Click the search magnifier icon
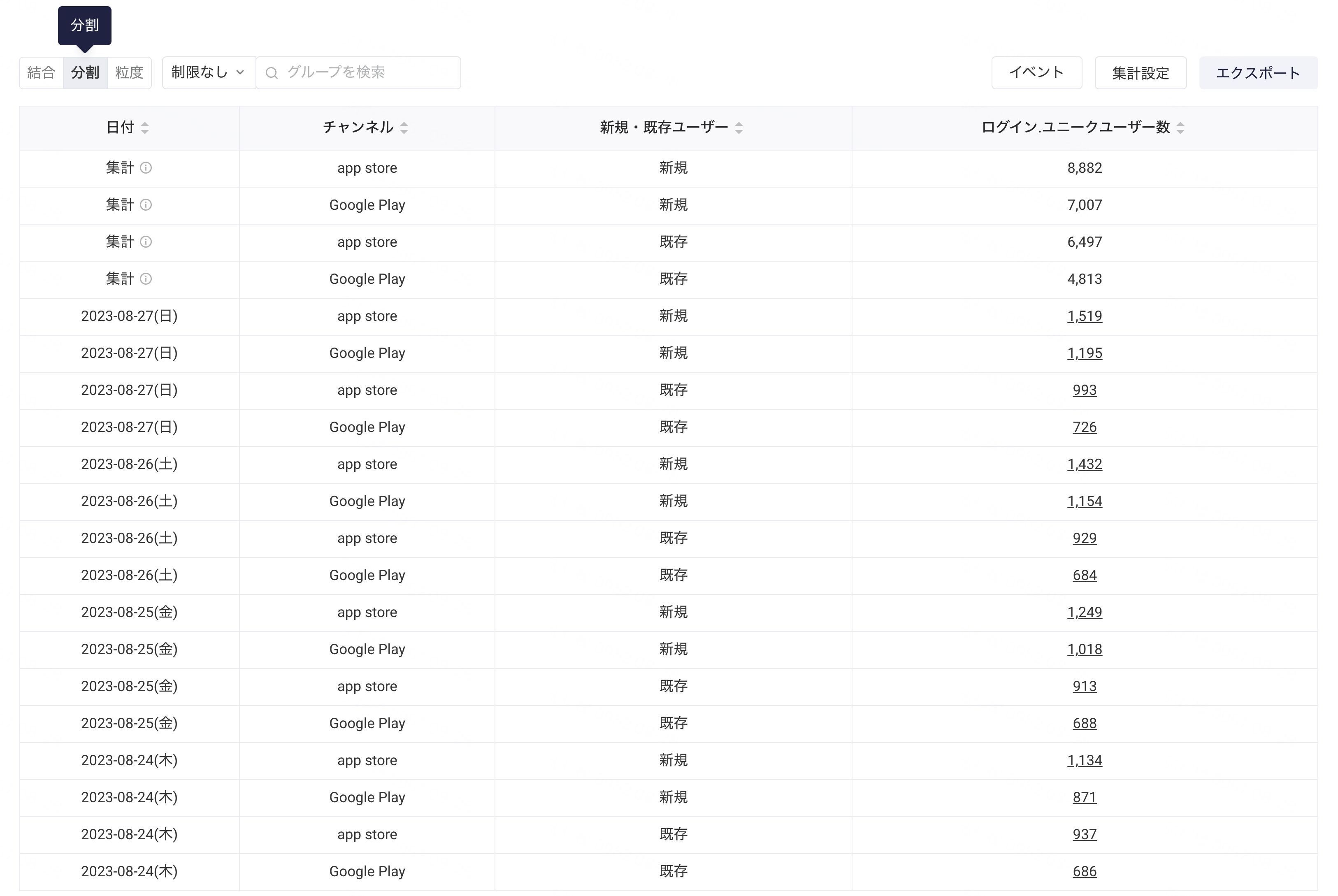The height and width of the screenshot is (896, 1338). pos(272,73)
